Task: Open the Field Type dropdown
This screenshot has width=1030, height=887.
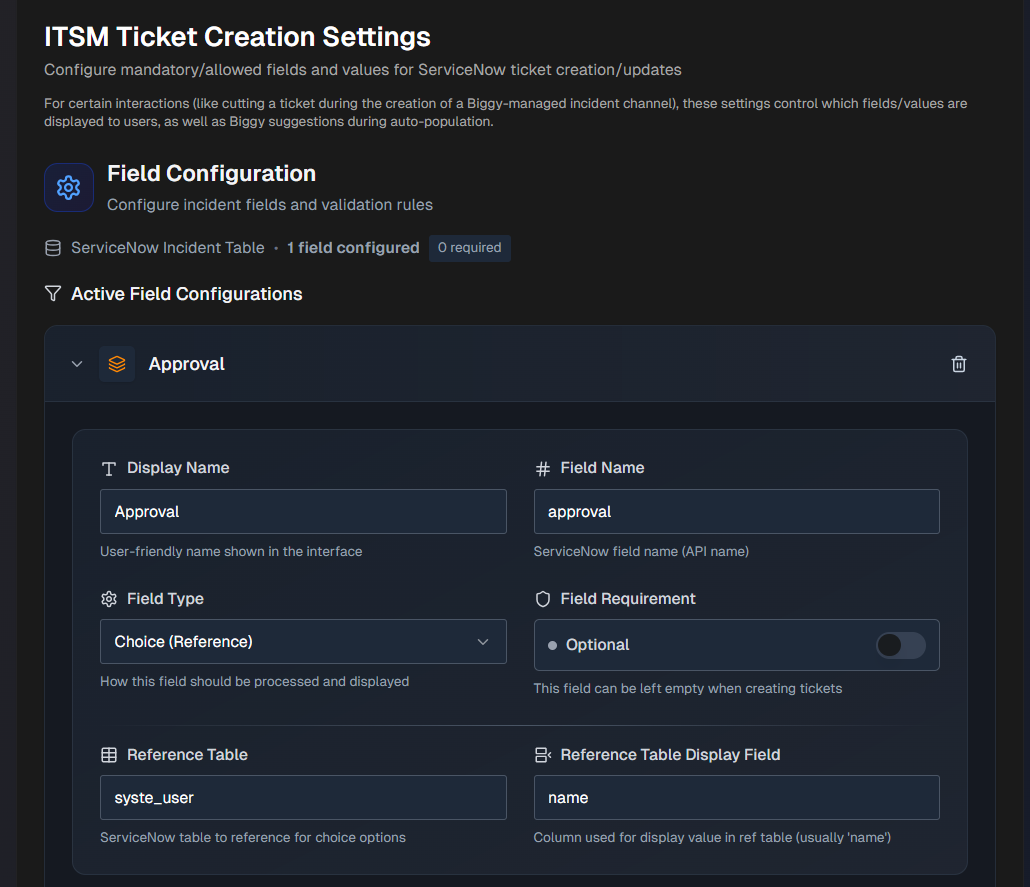Action: (302, 642)
